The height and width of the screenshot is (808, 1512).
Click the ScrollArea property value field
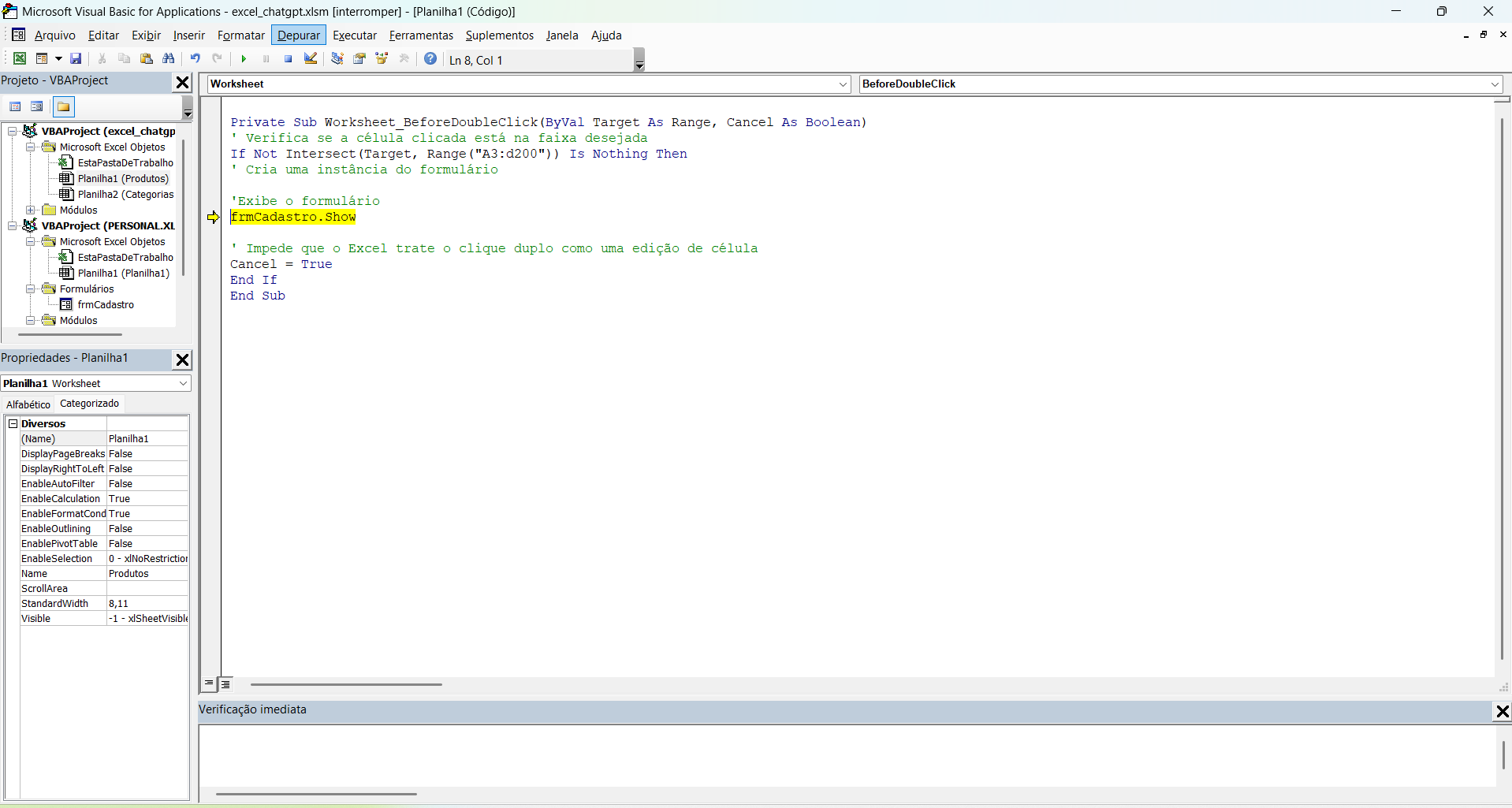pos(147,589)
